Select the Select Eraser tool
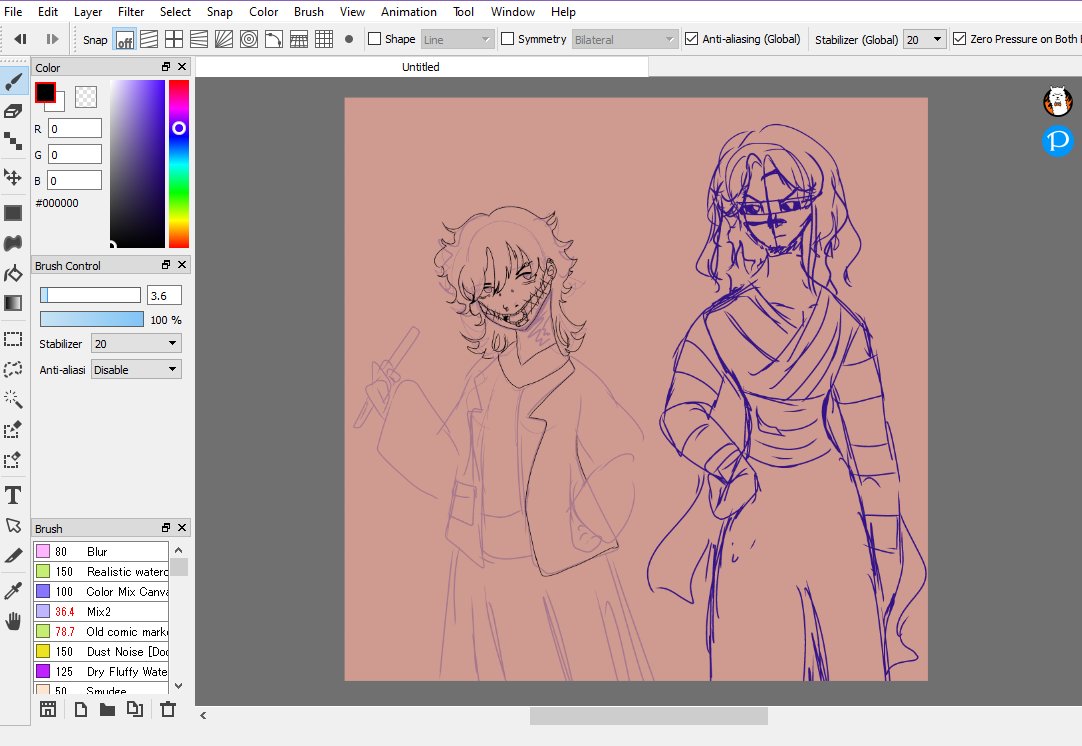 [x=13, y=460]
